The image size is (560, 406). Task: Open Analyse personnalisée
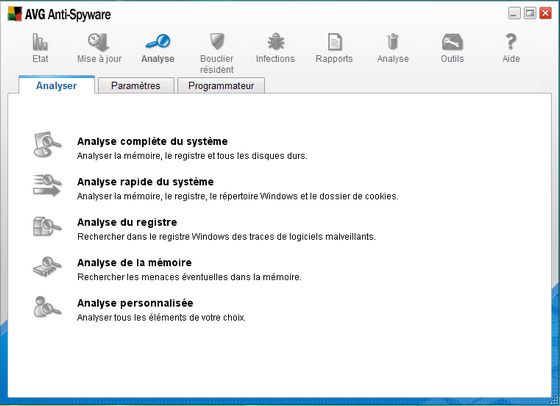[x=135, y=303]
